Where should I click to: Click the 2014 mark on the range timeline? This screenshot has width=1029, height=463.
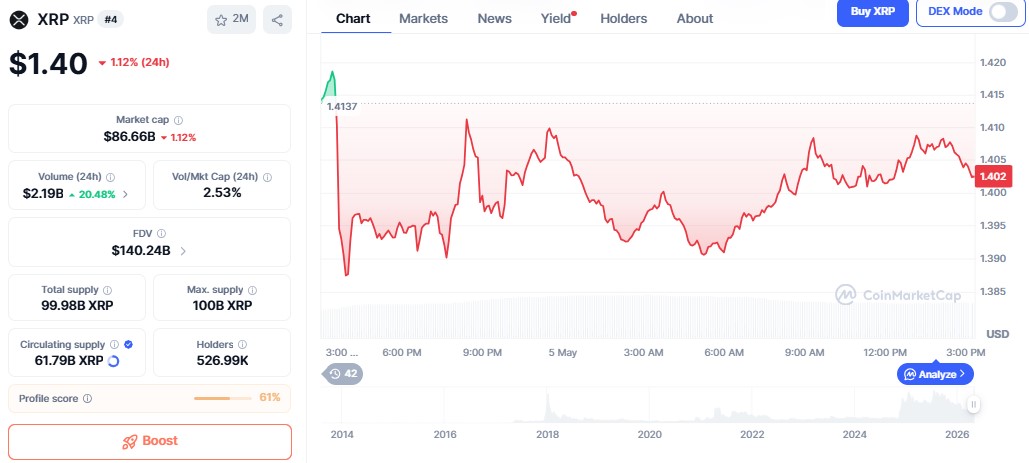[342, 434]
